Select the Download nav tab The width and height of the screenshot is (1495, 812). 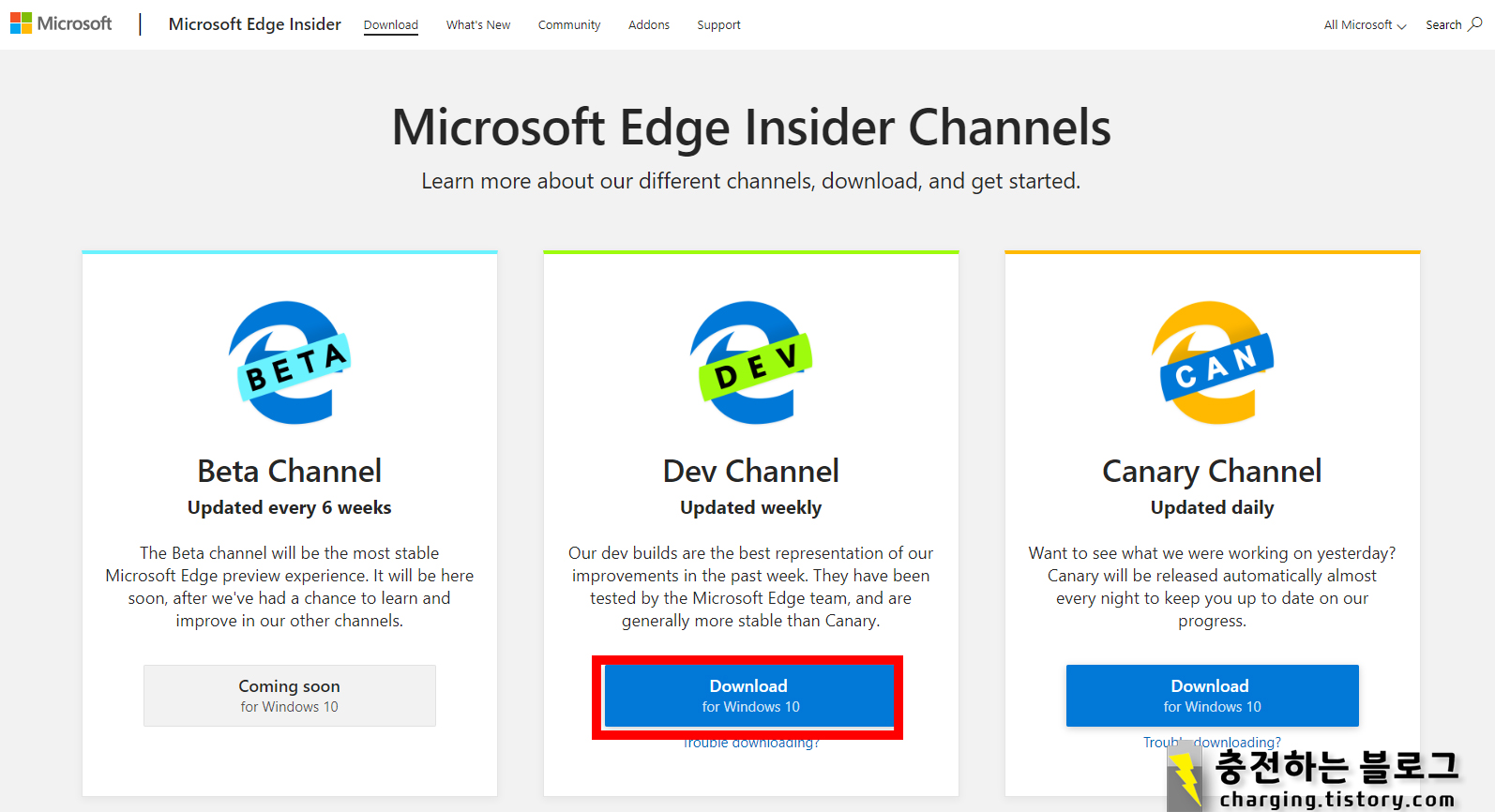391,25
